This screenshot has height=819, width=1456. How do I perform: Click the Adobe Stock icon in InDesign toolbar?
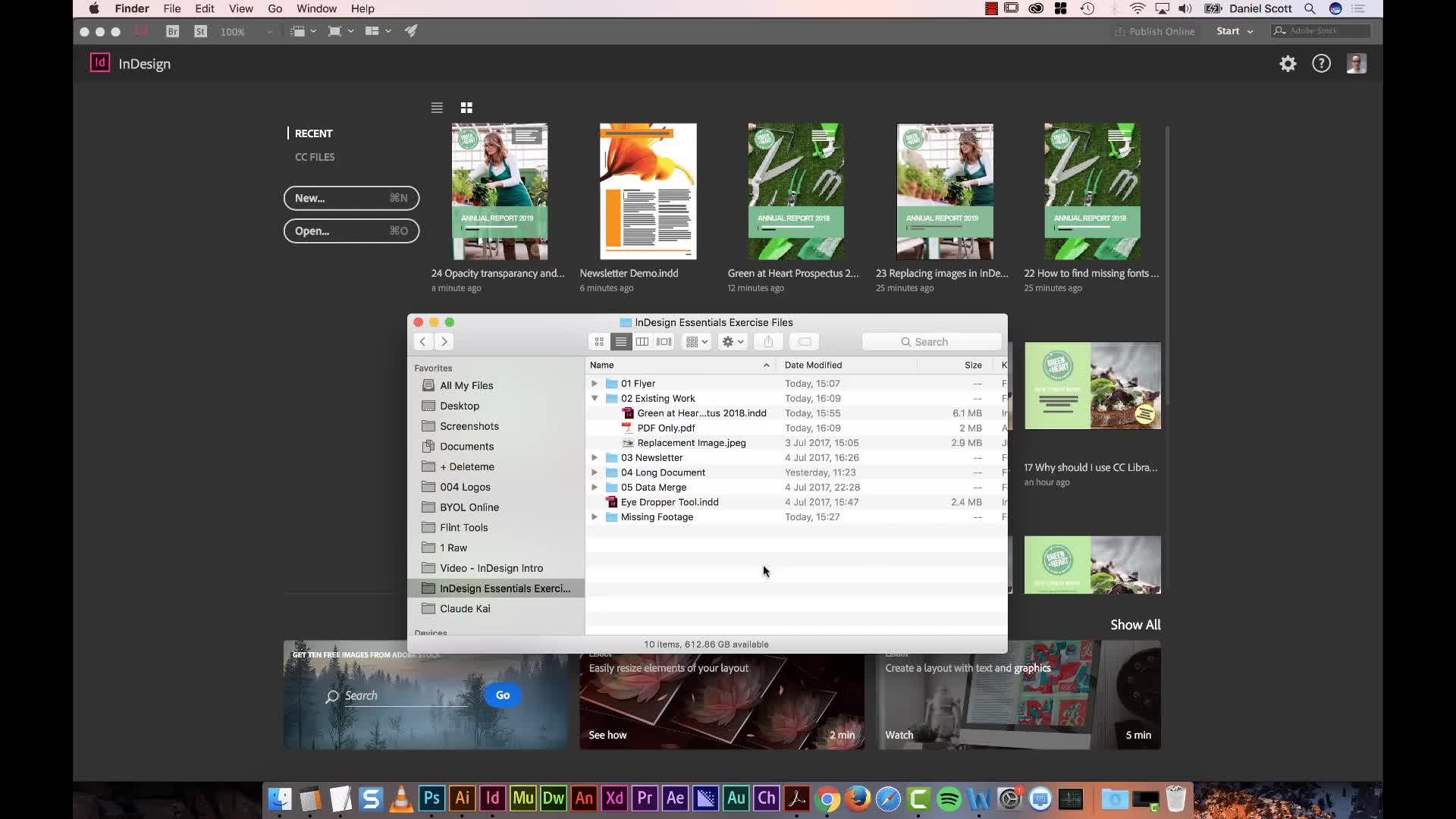click(x=200, y=31)
